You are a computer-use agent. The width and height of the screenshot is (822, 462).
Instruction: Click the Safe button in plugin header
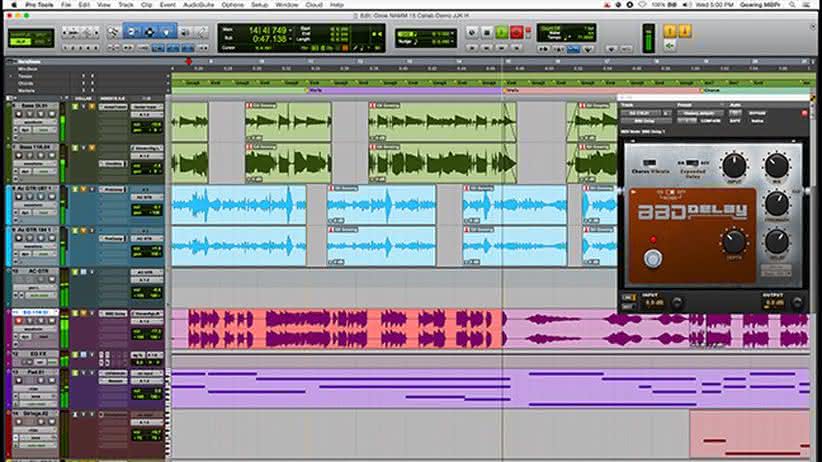pyautogui.click(x=735, y=121)
